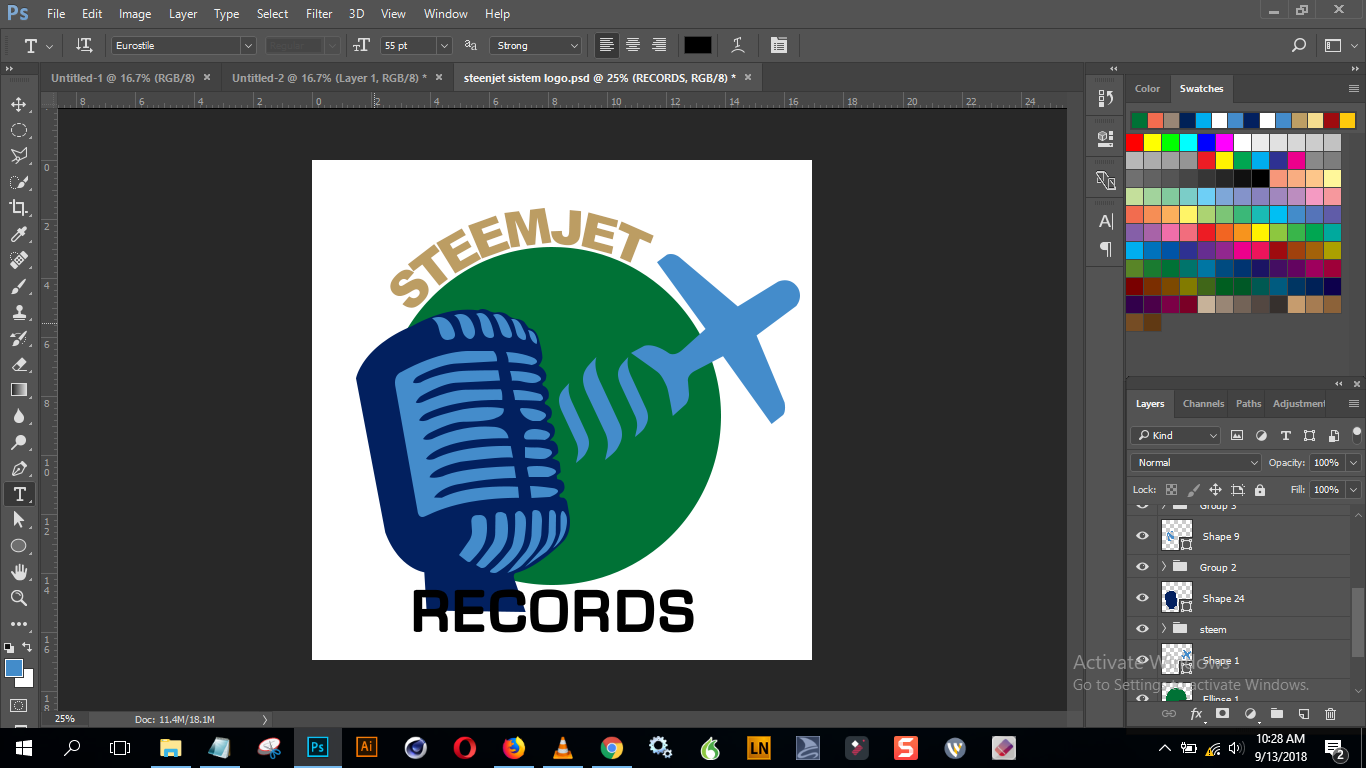1366x768 pixels.
Task: Close the Untitled-2 document tab
Action: click(x=437, y=77)
